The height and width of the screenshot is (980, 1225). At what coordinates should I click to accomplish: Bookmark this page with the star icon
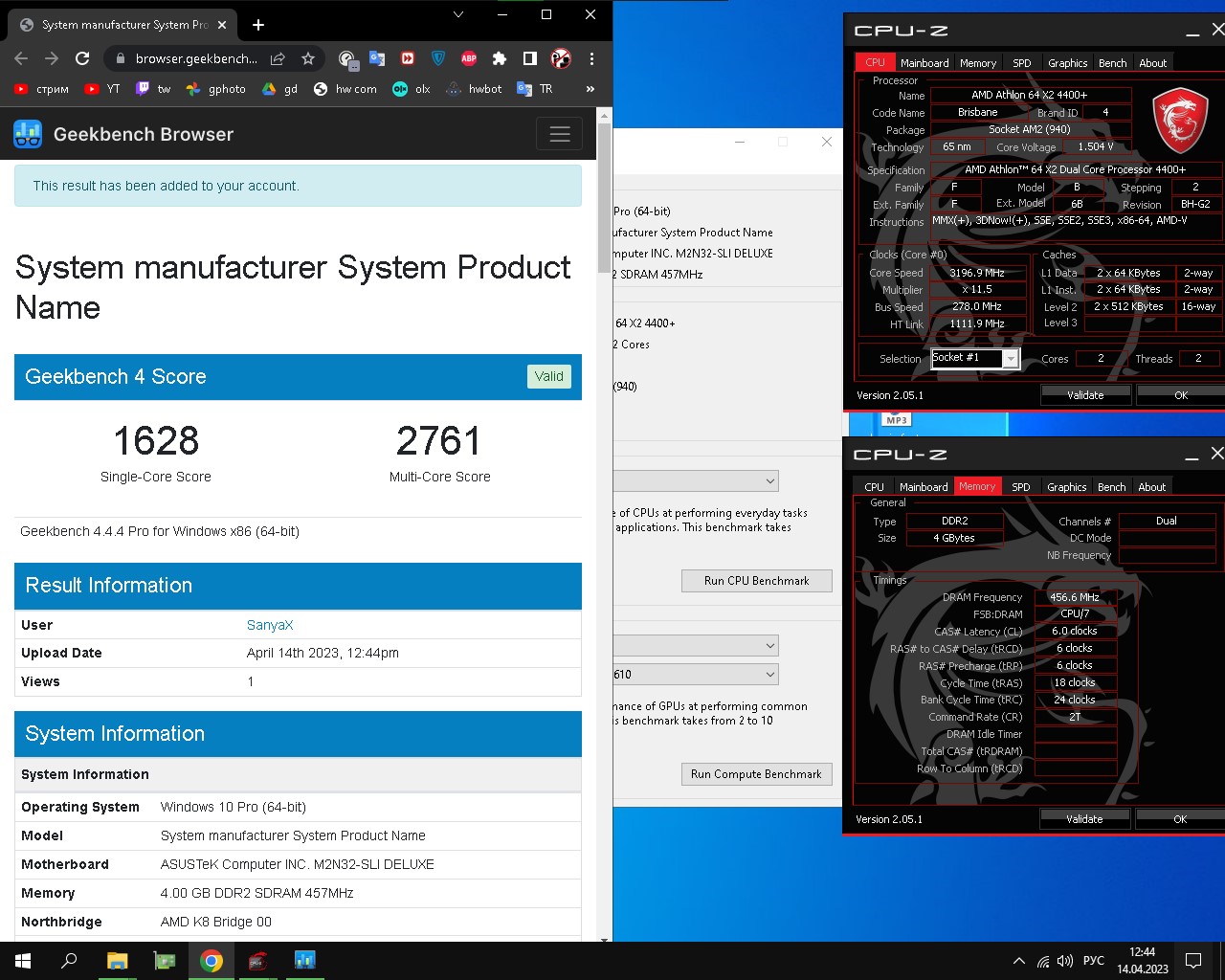pos(308,58)
